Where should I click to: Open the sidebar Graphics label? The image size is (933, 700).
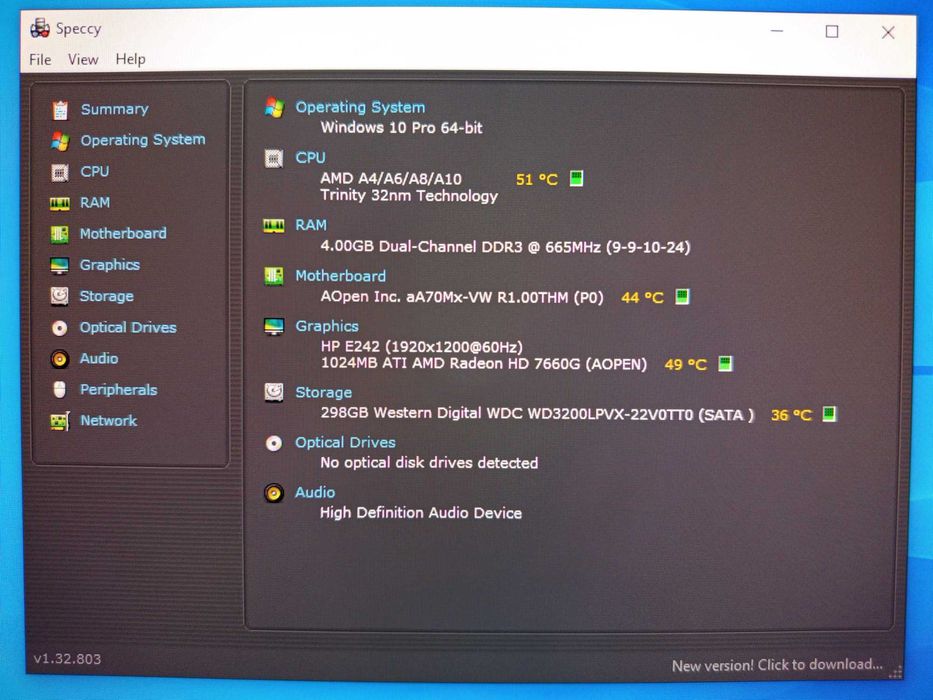coord(110,265)
